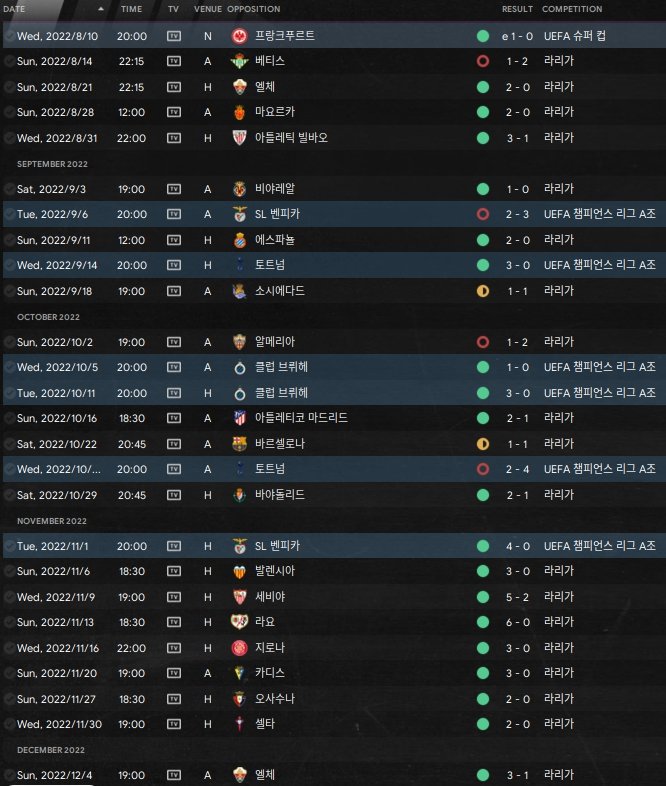
Task: Open the 세비야 5 - 2 result
Action: click(x=518, y=598)
